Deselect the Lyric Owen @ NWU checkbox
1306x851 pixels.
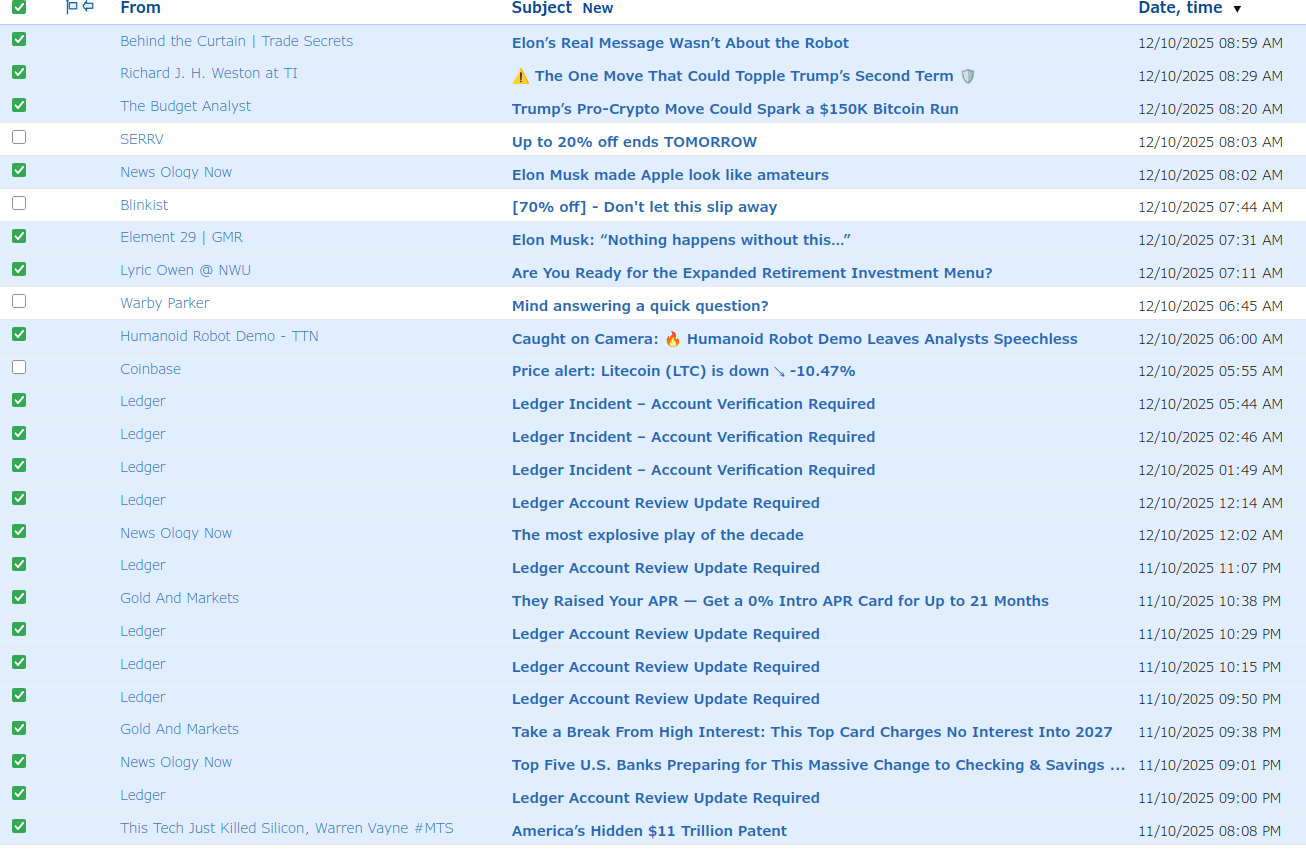coord(19,269)
